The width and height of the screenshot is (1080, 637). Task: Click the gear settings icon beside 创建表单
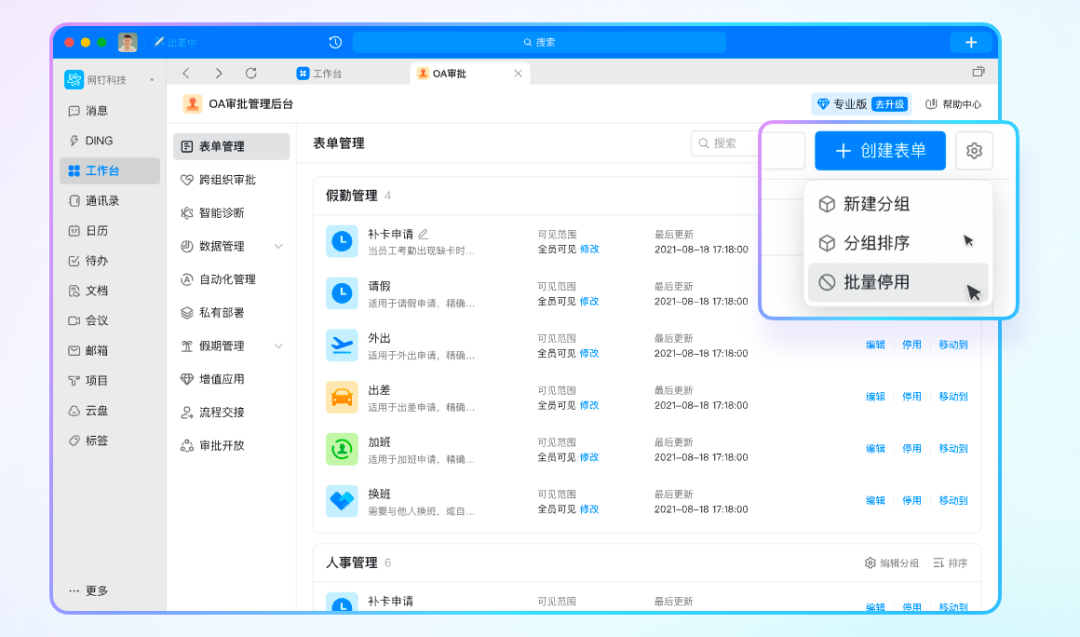coord(974,151)
